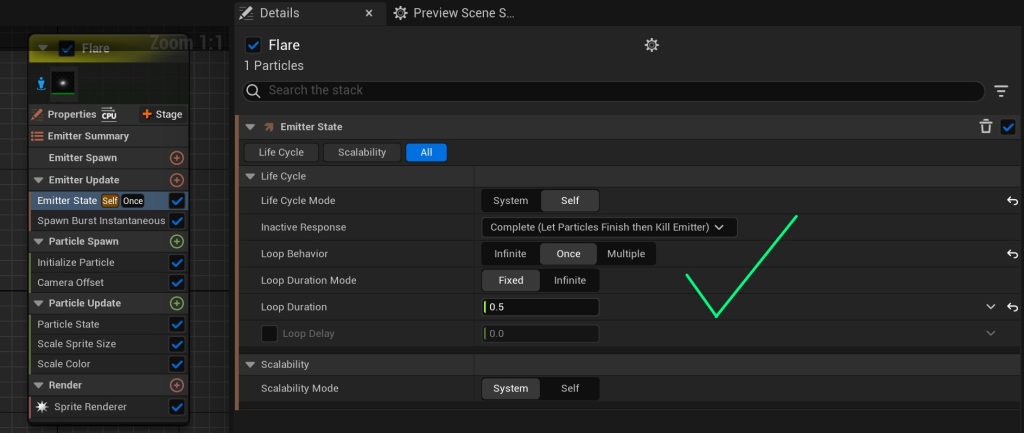Delete the Emitter State module

pos(986,127)
